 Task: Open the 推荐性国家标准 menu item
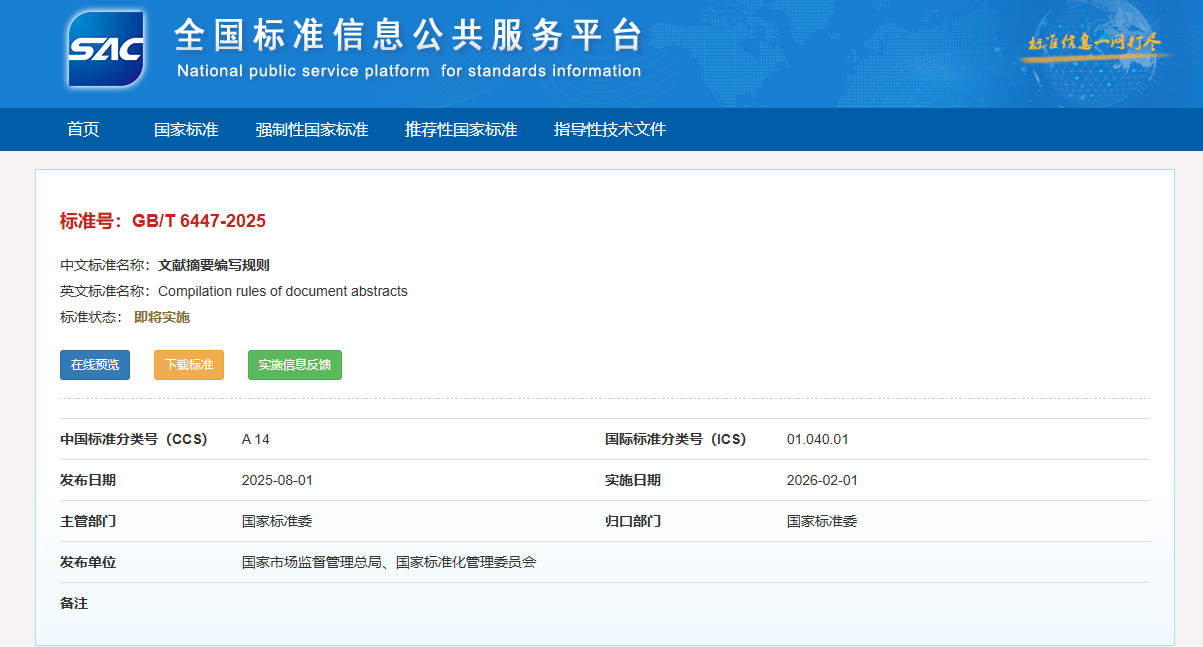[461, 129]
